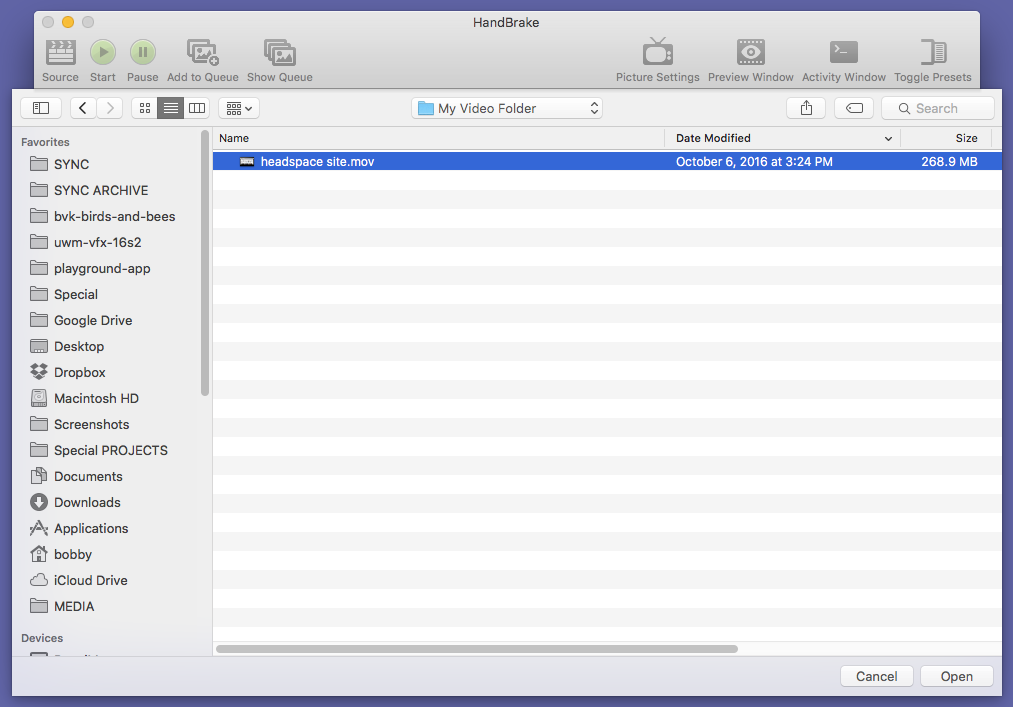The image size is (1013, 707).
Task: Click the Open button
Action: pyautogui.click(x=957, y=676)
